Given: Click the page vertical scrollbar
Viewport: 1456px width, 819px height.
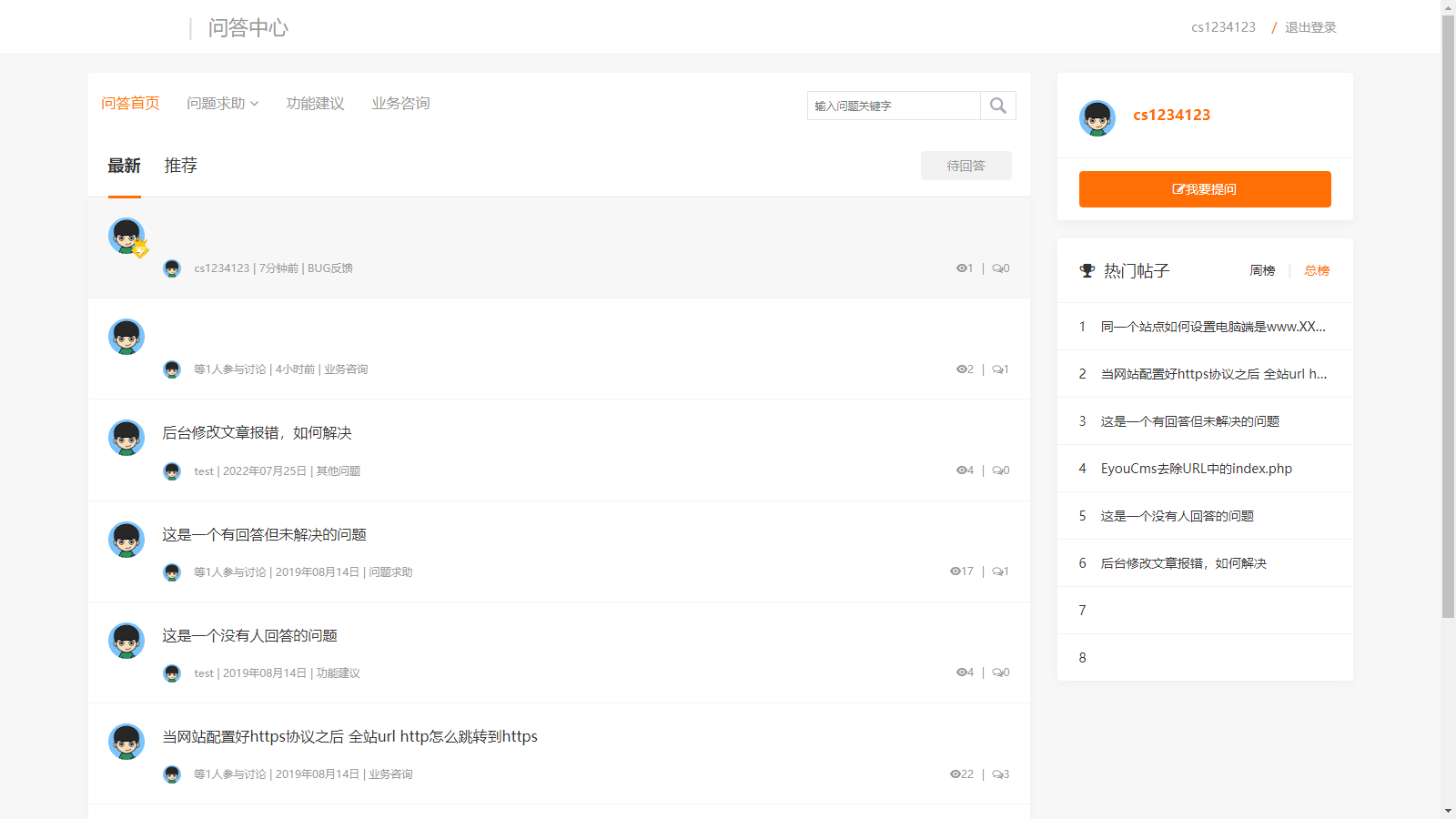Looking at the screenshot, I should point(1448,317).
